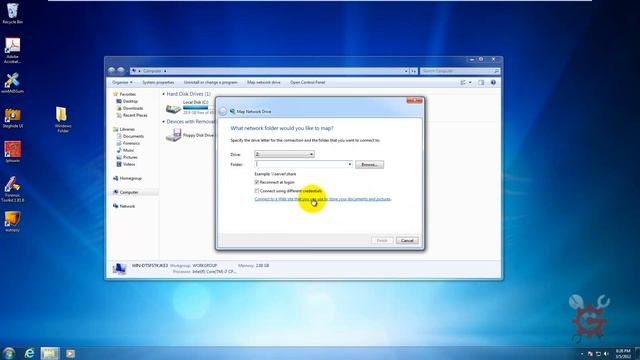This screenshot has width=640, height=360.
Task: Open the Recycle Bin desktop icon
Action: 12,13
